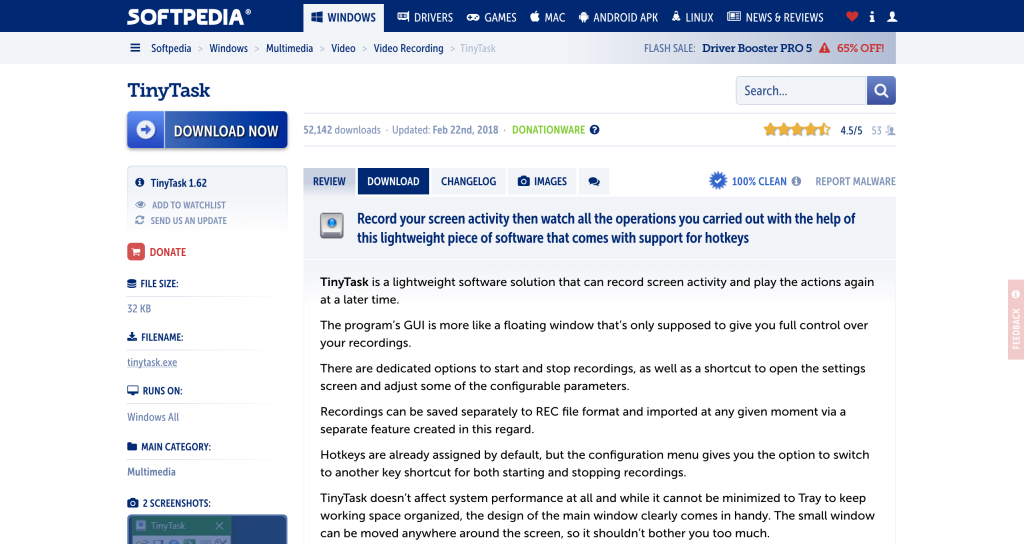Open the Android APK section
Image resolution: width=1024 pixels, height=544 pixels.
click(618, 17)
